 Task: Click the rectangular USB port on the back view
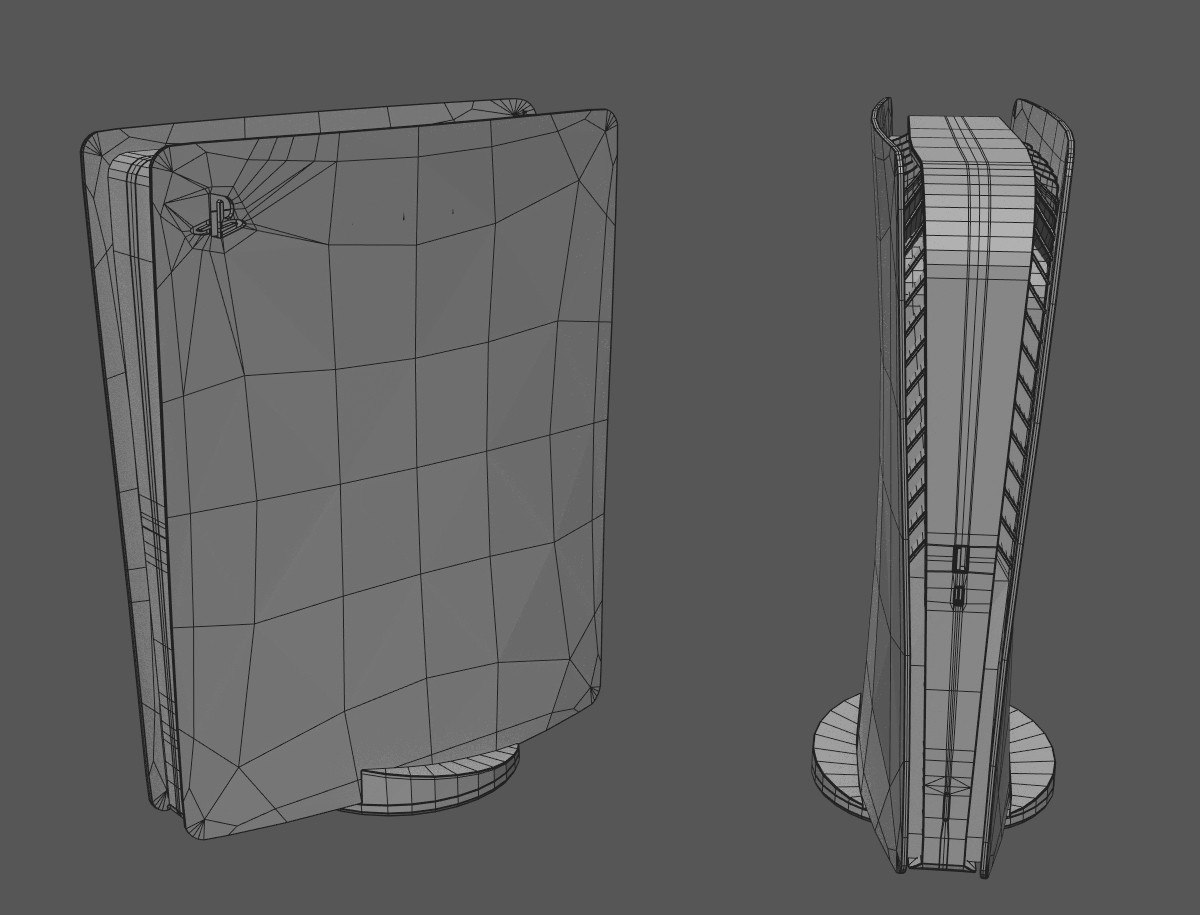point(961,560)
